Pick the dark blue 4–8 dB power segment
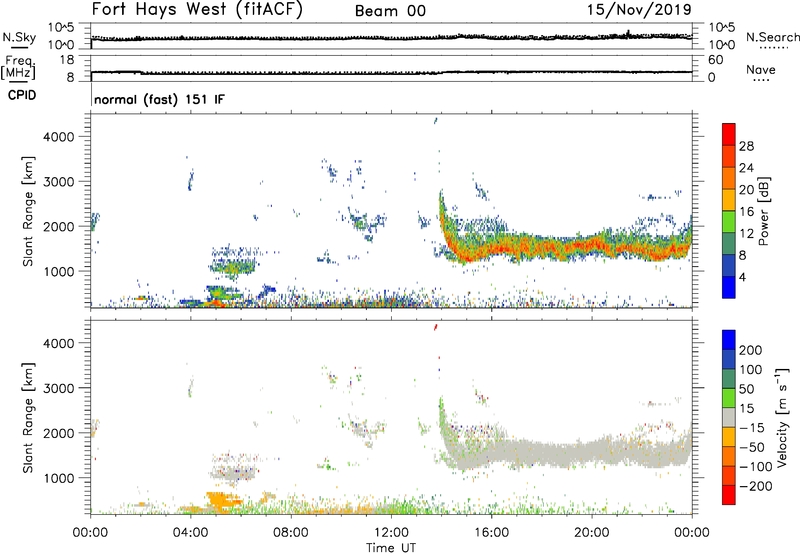The height and width of the screenshot is (554, 800). click(729, 265)
